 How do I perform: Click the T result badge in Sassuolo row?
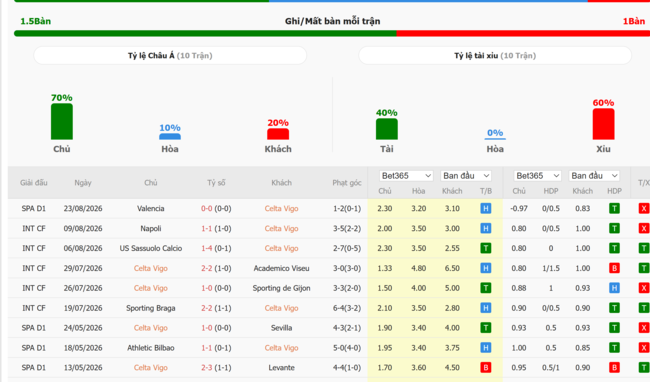[x=485, y=248]
